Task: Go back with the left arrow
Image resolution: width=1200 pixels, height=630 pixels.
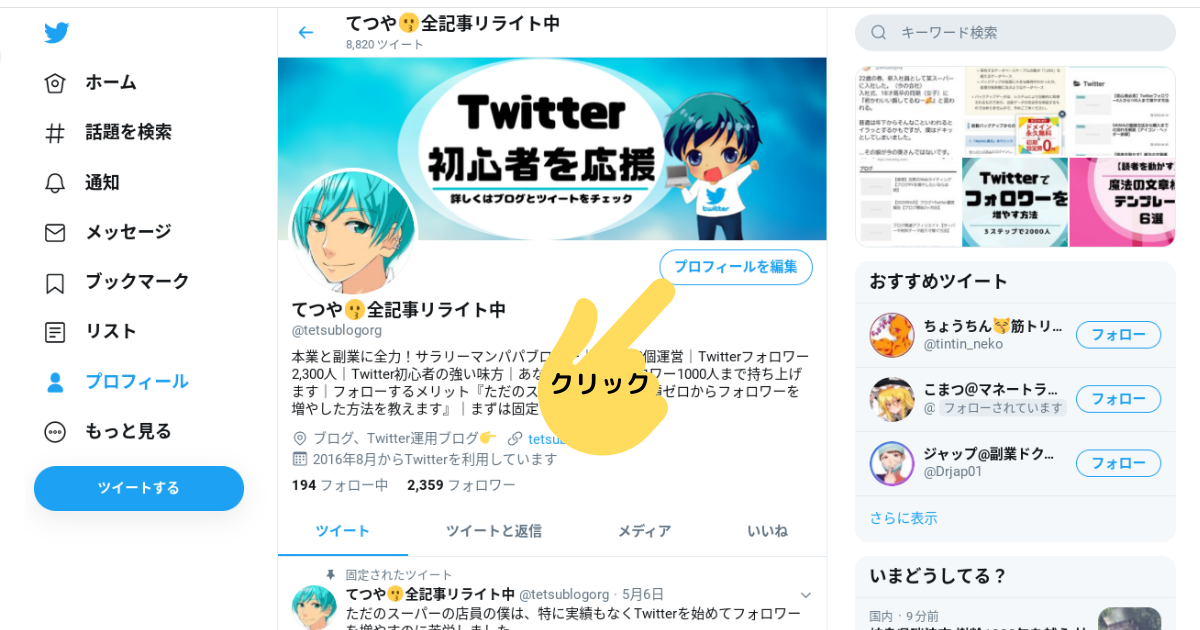Action: (x=306, y=32)
